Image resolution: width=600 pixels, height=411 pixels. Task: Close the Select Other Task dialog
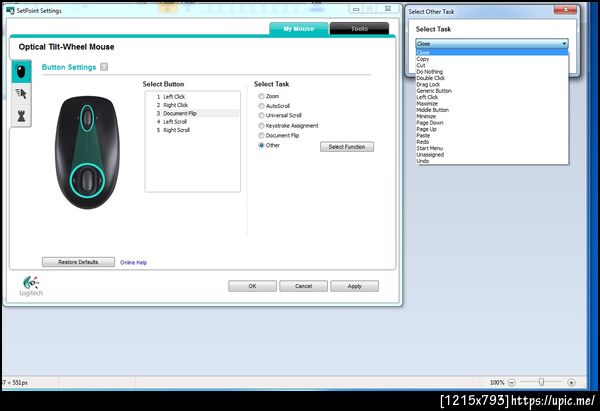point(565,10)
